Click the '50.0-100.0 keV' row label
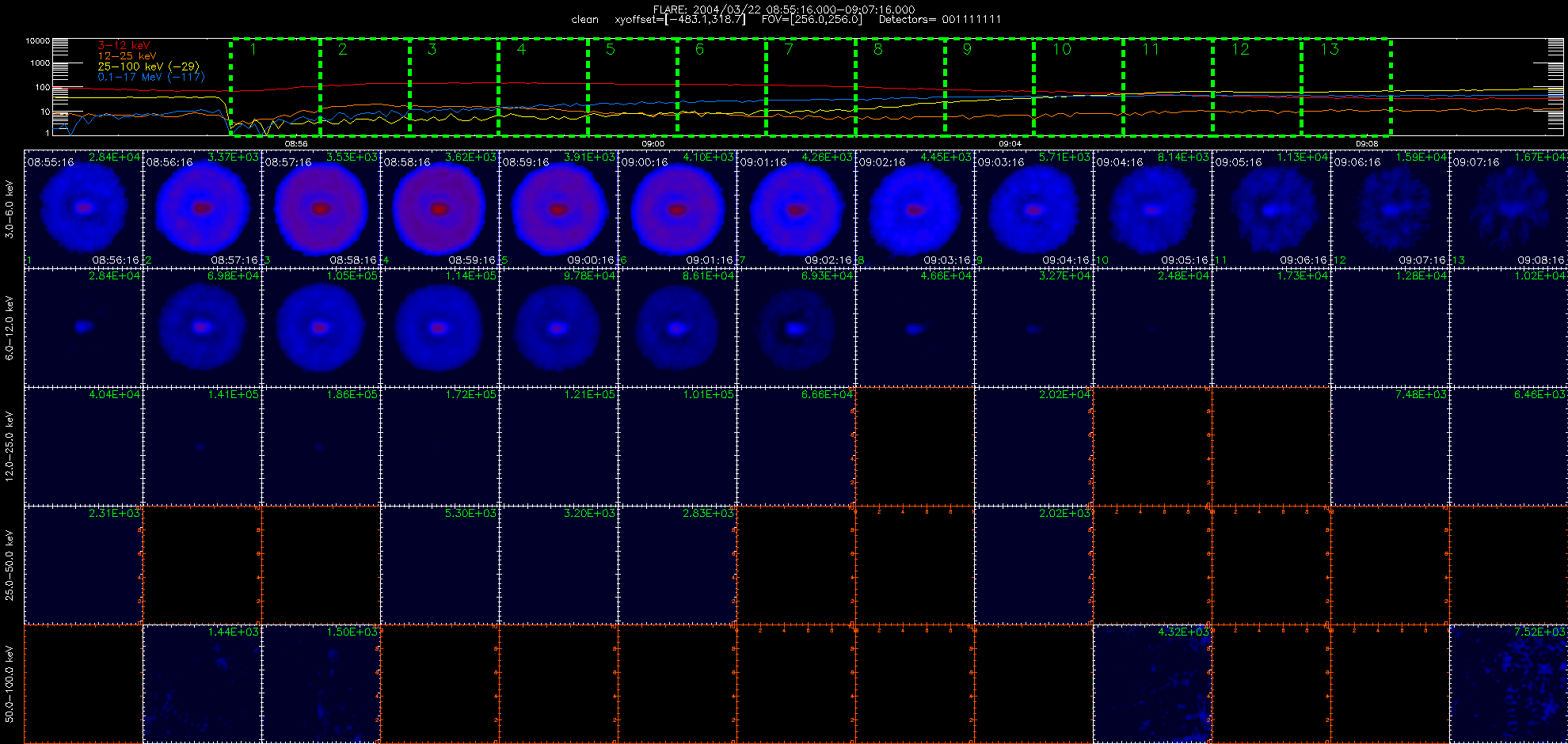Viewport: 1568px width, 744px height. pos(10,684)
